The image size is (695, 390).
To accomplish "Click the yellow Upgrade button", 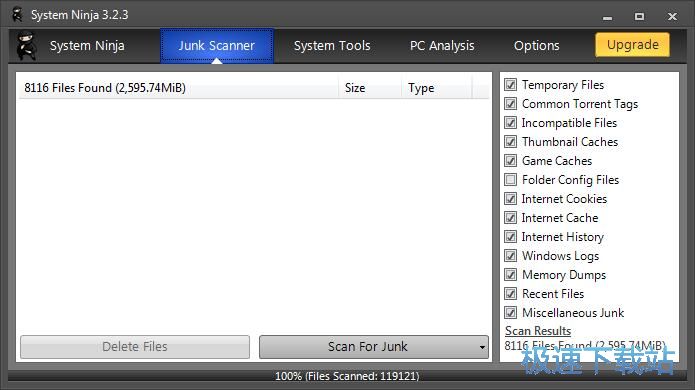I will pos(633,45).
